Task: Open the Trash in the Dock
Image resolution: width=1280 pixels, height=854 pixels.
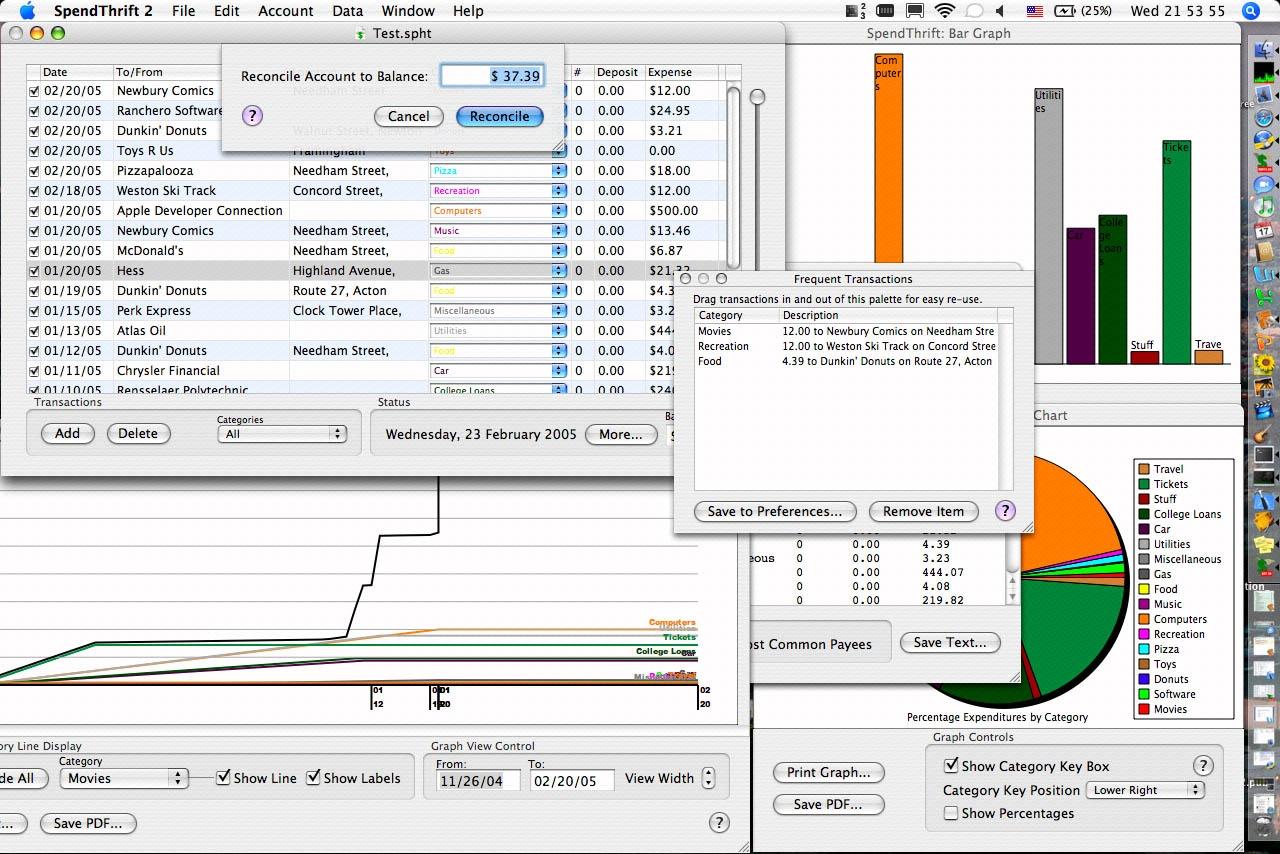Action: tap(1264, 827)
